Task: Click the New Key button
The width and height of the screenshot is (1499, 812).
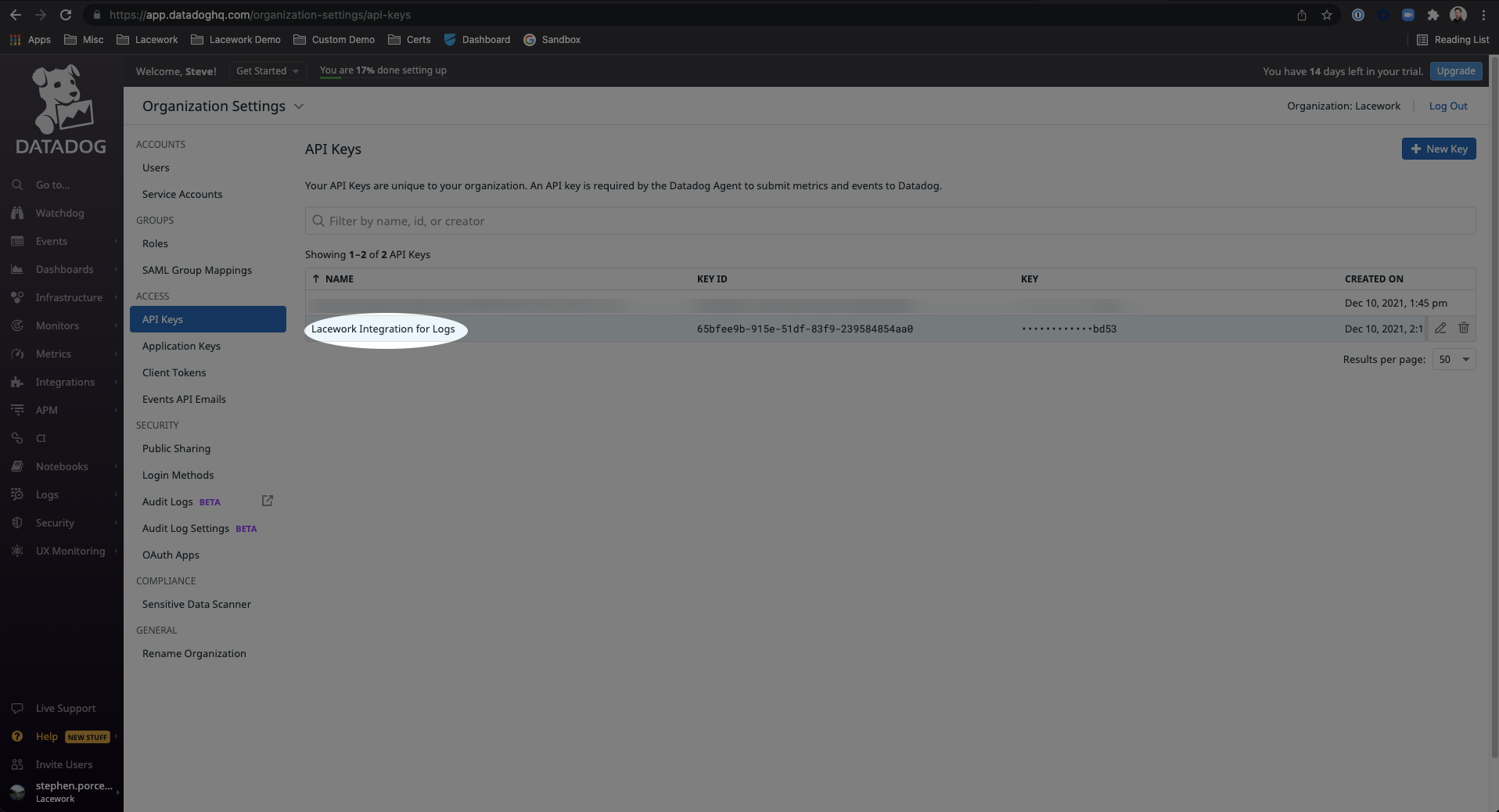Action: point(1438,149)
